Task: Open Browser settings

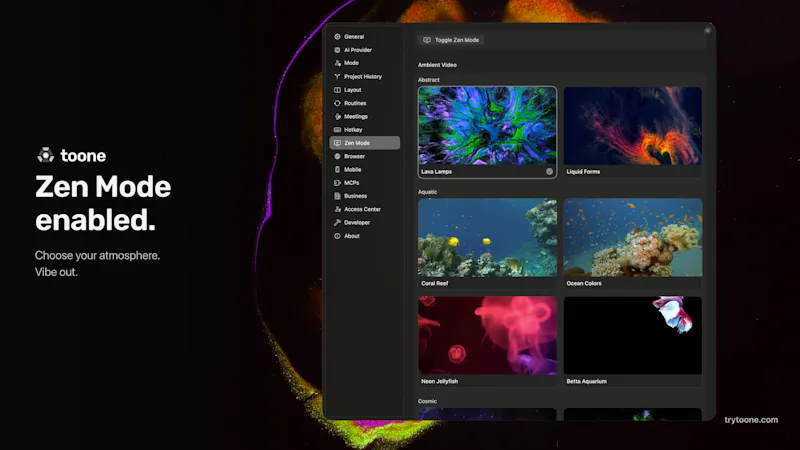Action: (x=364, y=156)
